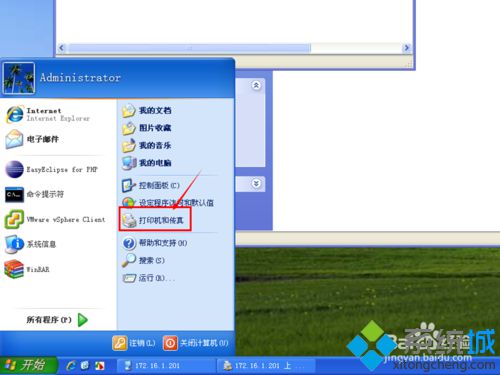Image resolution: width=500 pixels, height=375 pixels.
Task: Click the 注销 log off button
Action: (134, 343)
